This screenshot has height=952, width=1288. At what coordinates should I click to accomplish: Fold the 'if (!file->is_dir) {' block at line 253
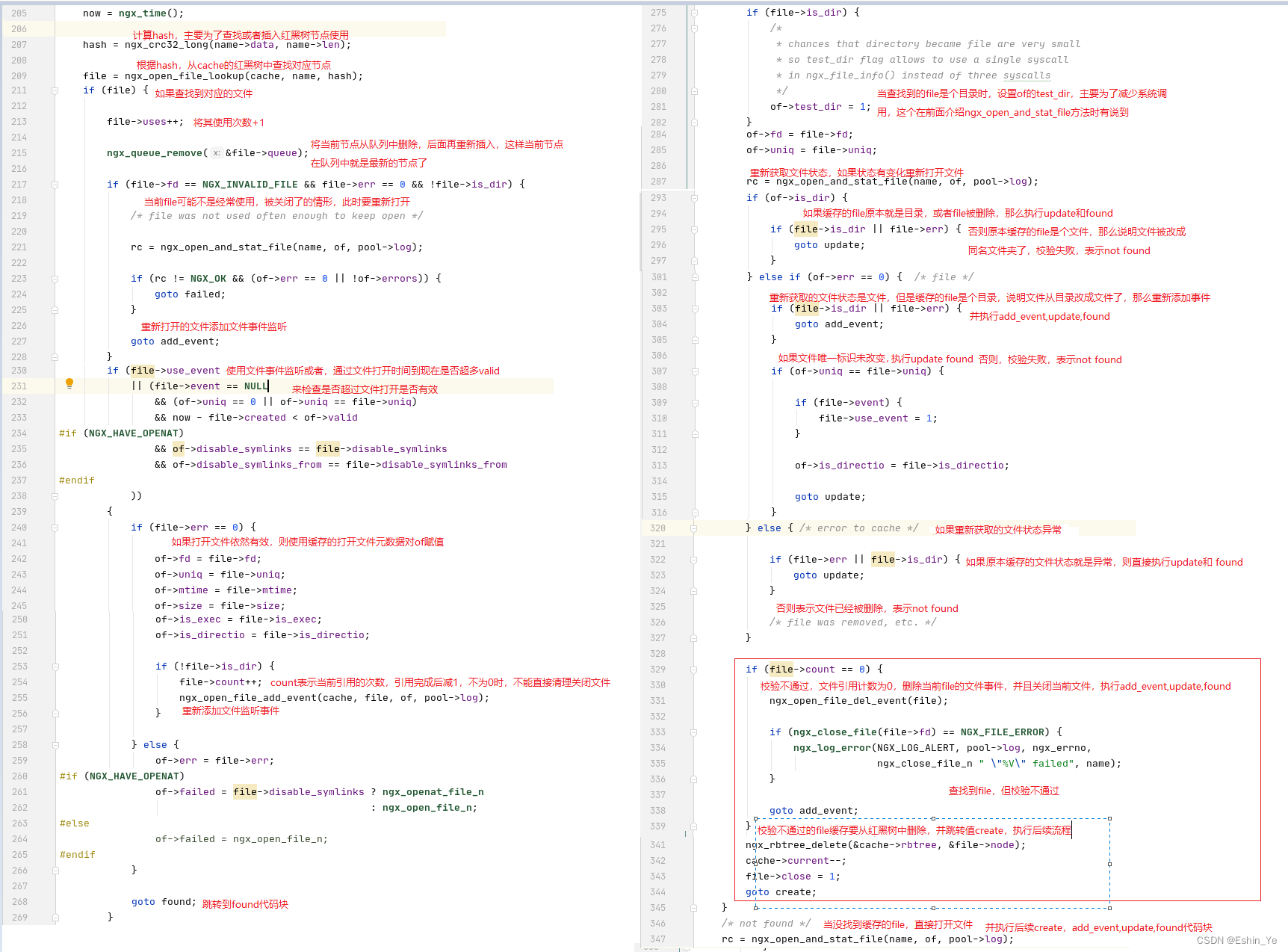pyautogui.click(x=55, y=667)
